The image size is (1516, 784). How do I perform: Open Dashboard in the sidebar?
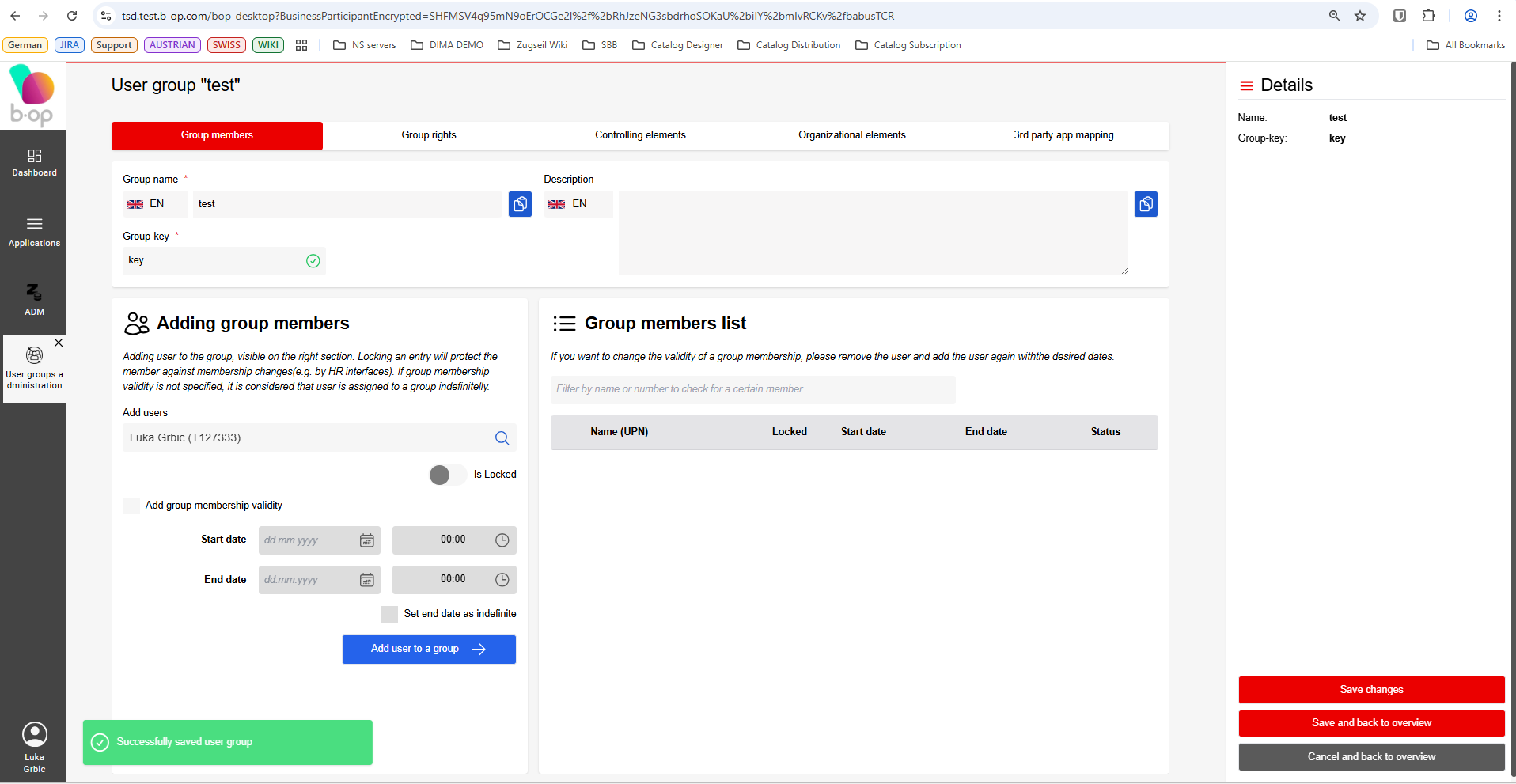pyautogui.click(x=34, y=162)
